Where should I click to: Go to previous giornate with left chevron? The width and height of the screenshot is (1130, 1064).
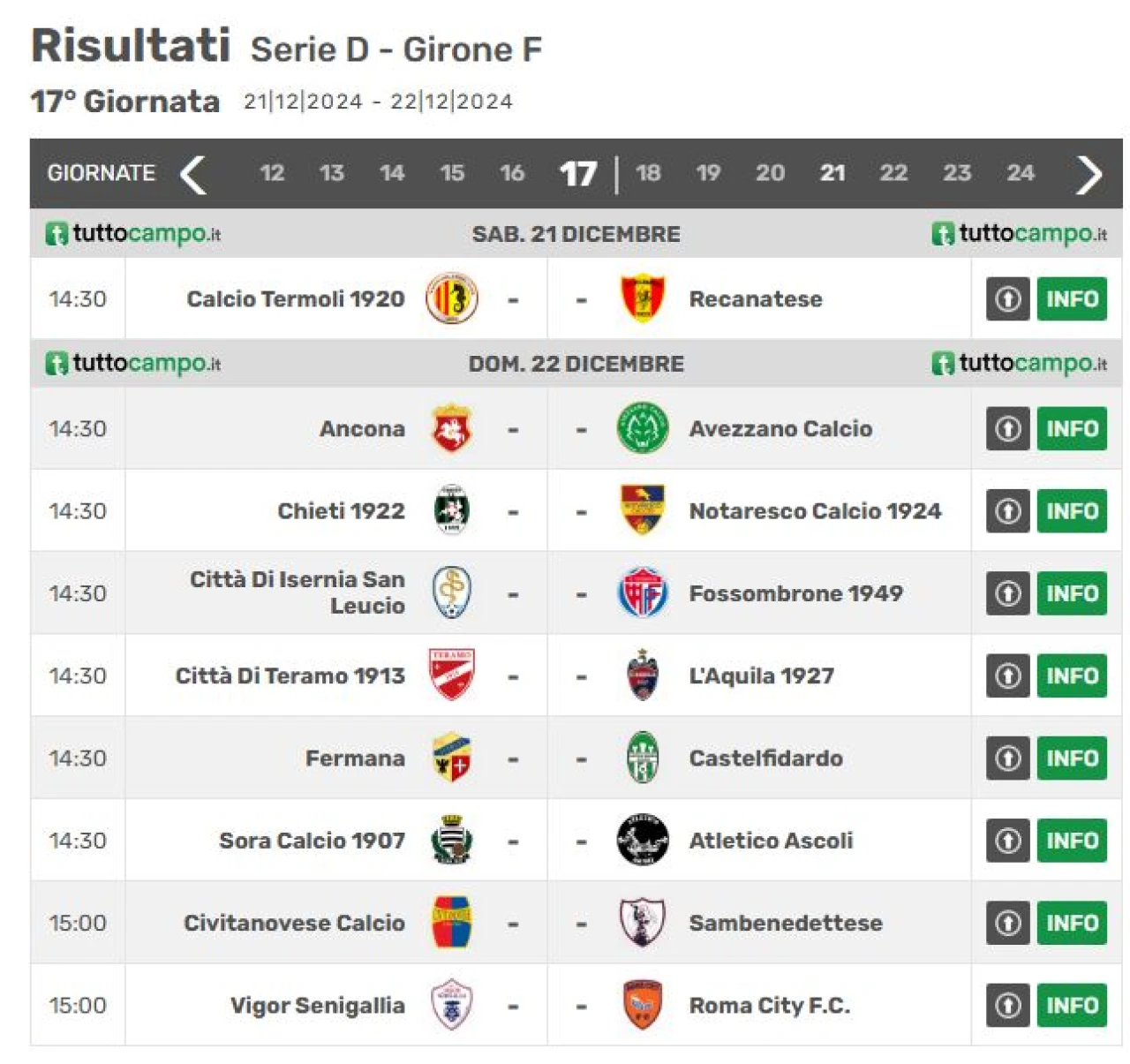coord(193,174)
